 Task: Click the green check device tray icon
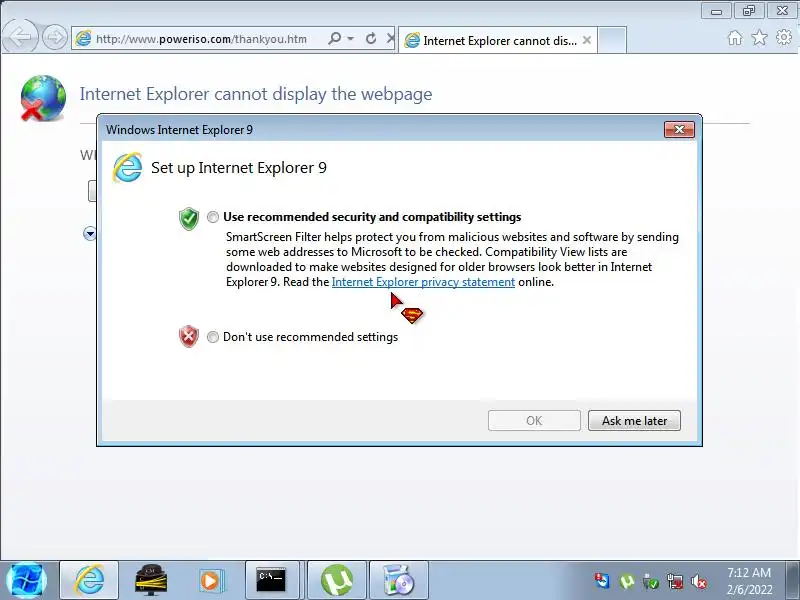651,581
